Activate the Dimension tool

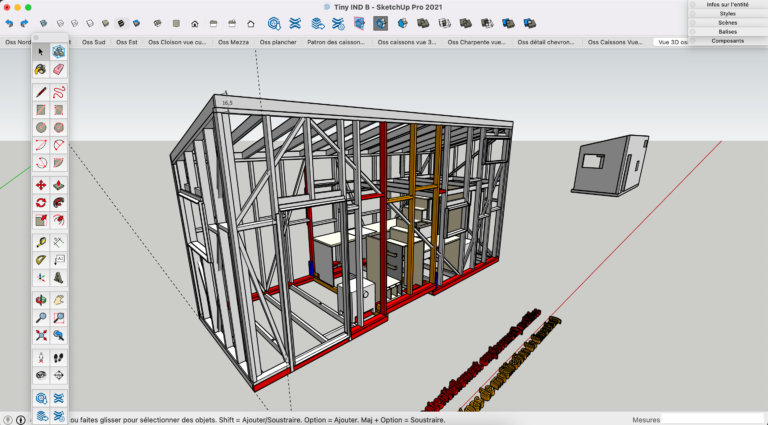(58, 242)
